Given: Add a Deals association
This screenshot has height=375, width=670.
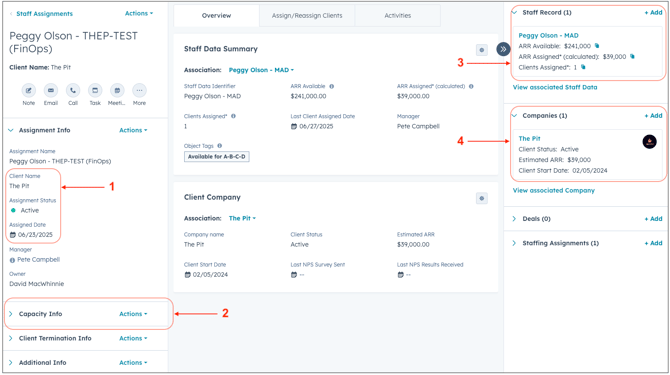Looking at the screenshot, I should (x=653, y=219).
